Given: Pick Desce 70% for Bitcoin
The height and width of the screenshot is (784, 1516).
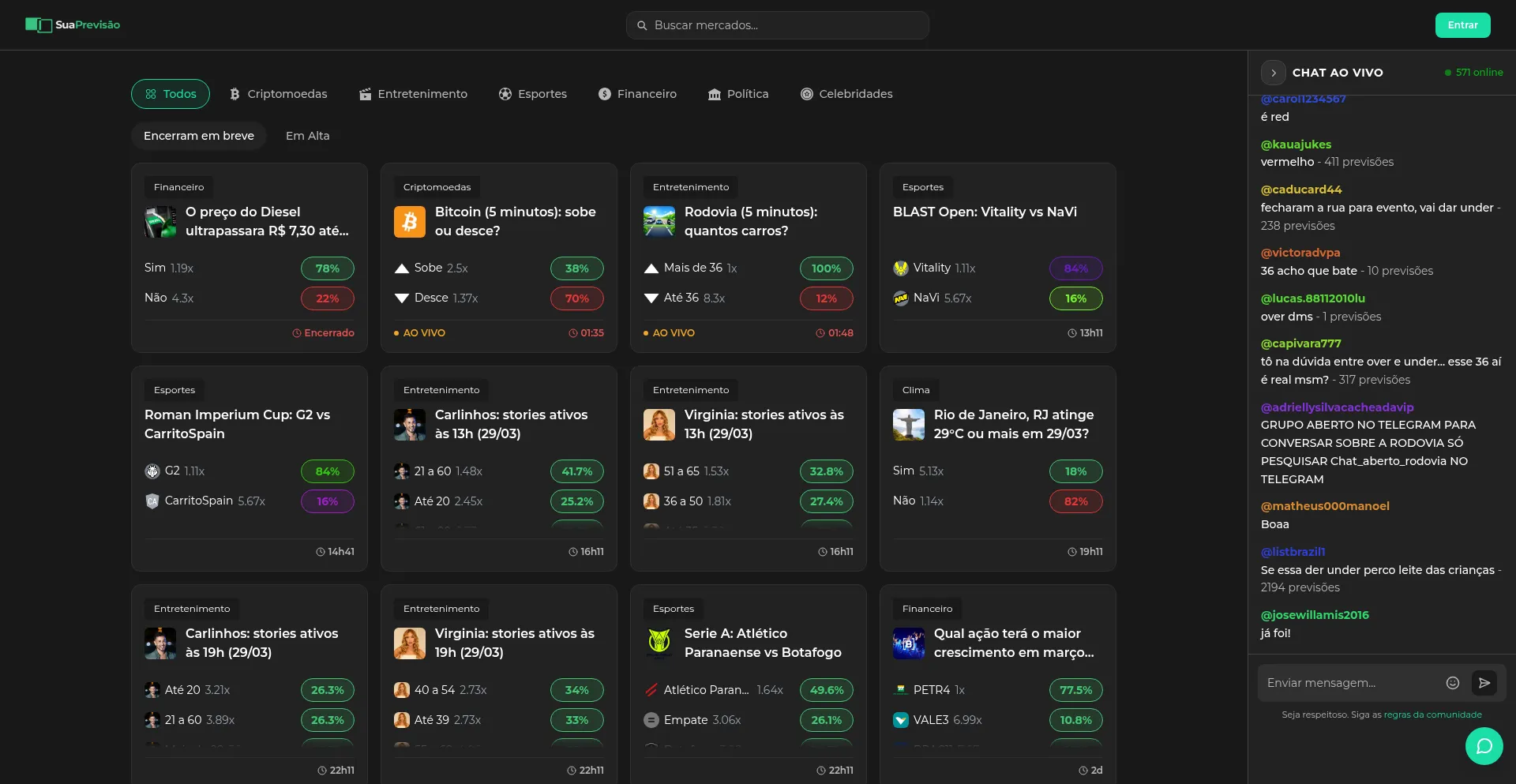Looking at the screenshot, I should pyautogui.click(x=577, y=298).
